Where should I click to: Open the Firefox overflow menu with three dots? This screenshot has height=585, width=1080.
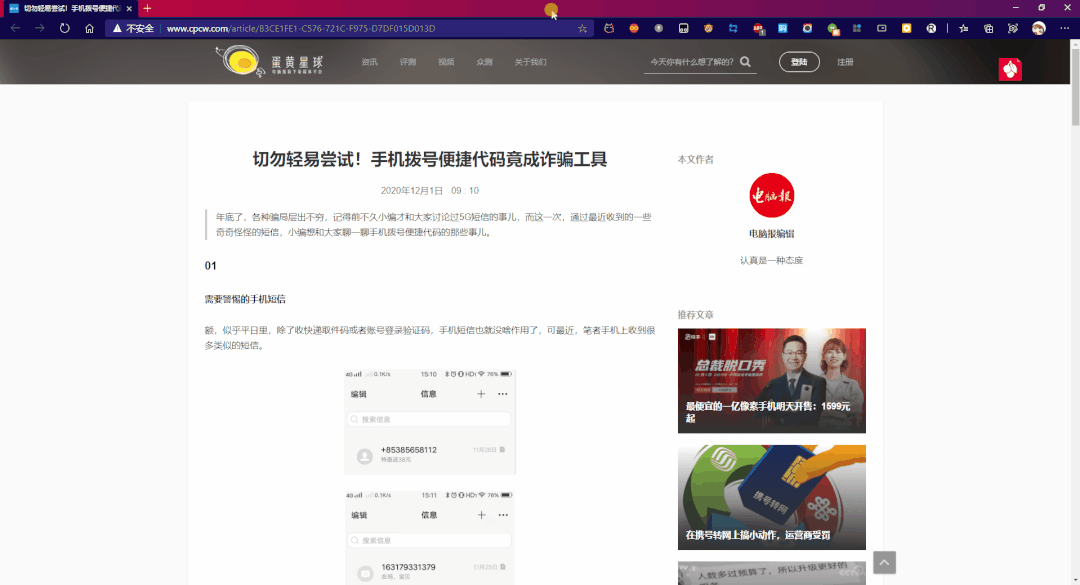(1063, 29)
